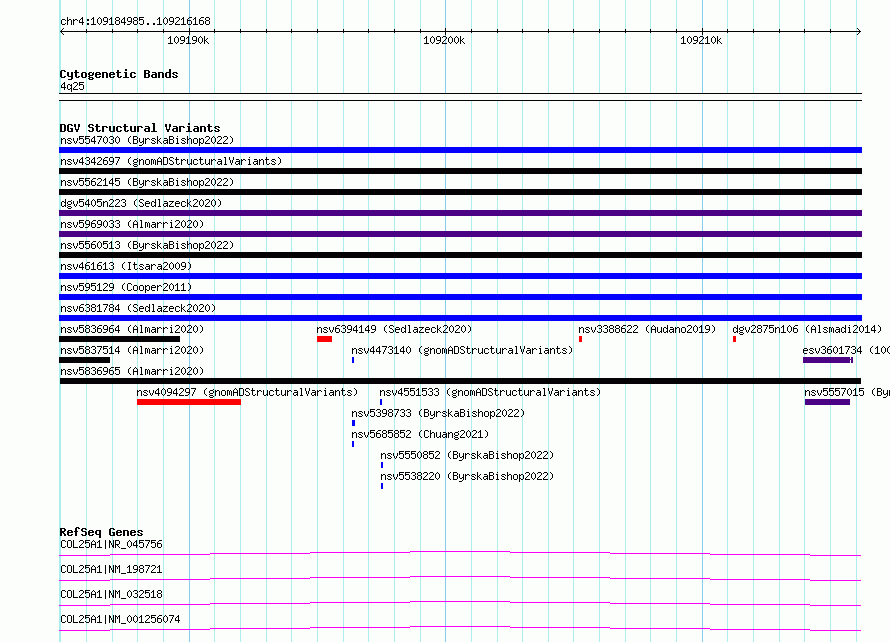Click the red bar under nsv6394149
Viewport: 890px width, 642px height.
[x=325, y=339]
